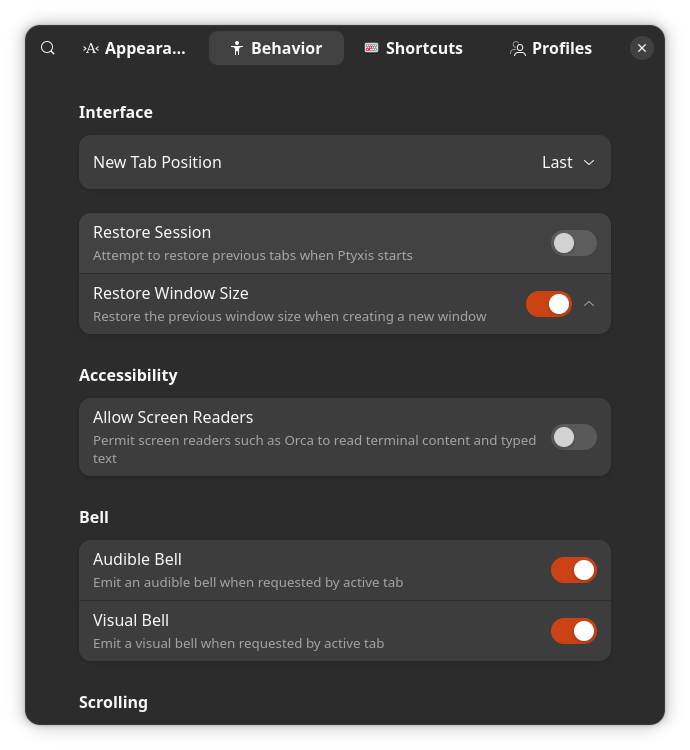Click the Behavior accessibility figure icon

coord(237,48)
